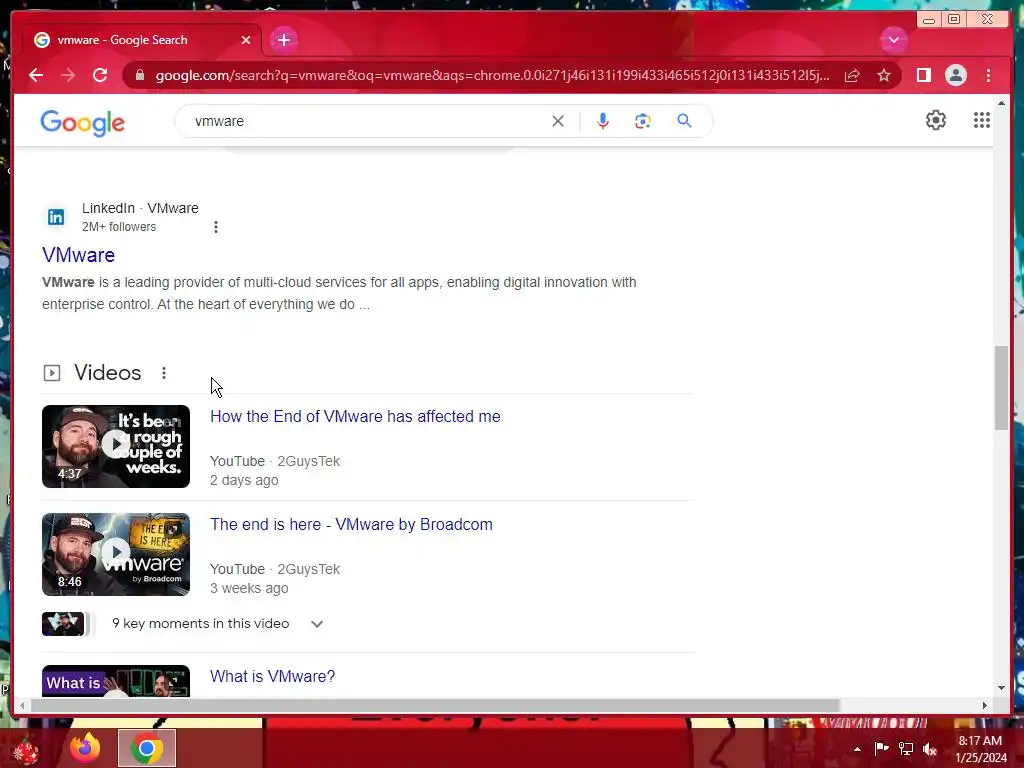Open the What is VMware? video link
The height and width of the screenshot is (768, 1024).
click(272, 677)
